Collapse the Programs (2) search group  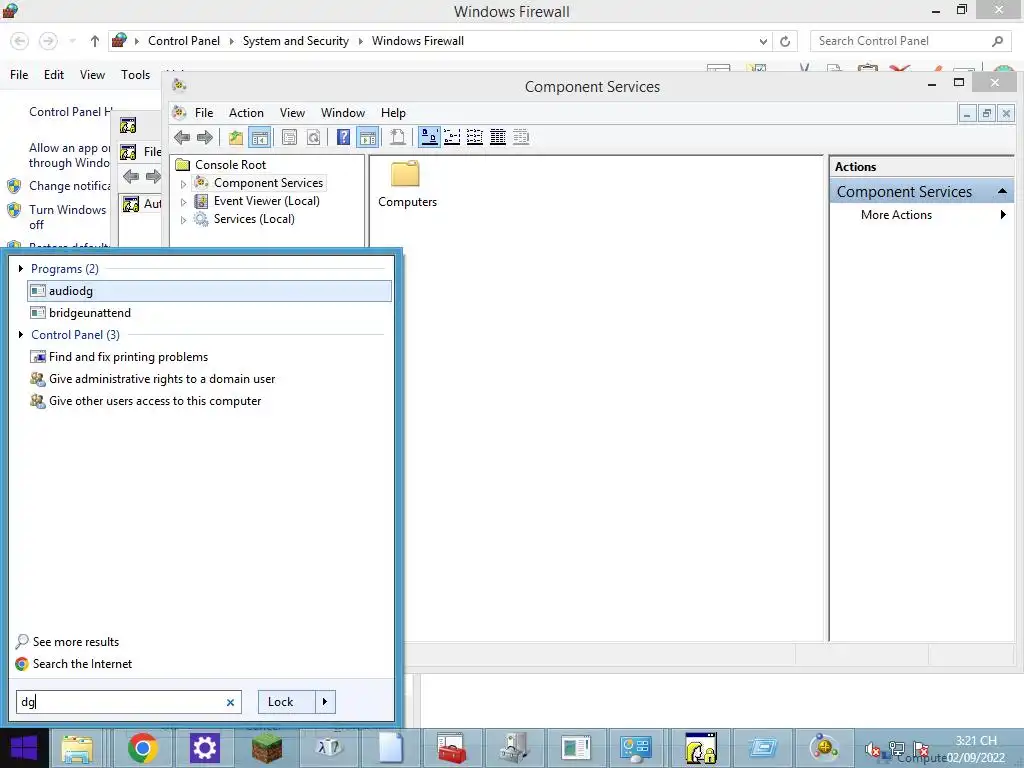(x=21, y=268)
